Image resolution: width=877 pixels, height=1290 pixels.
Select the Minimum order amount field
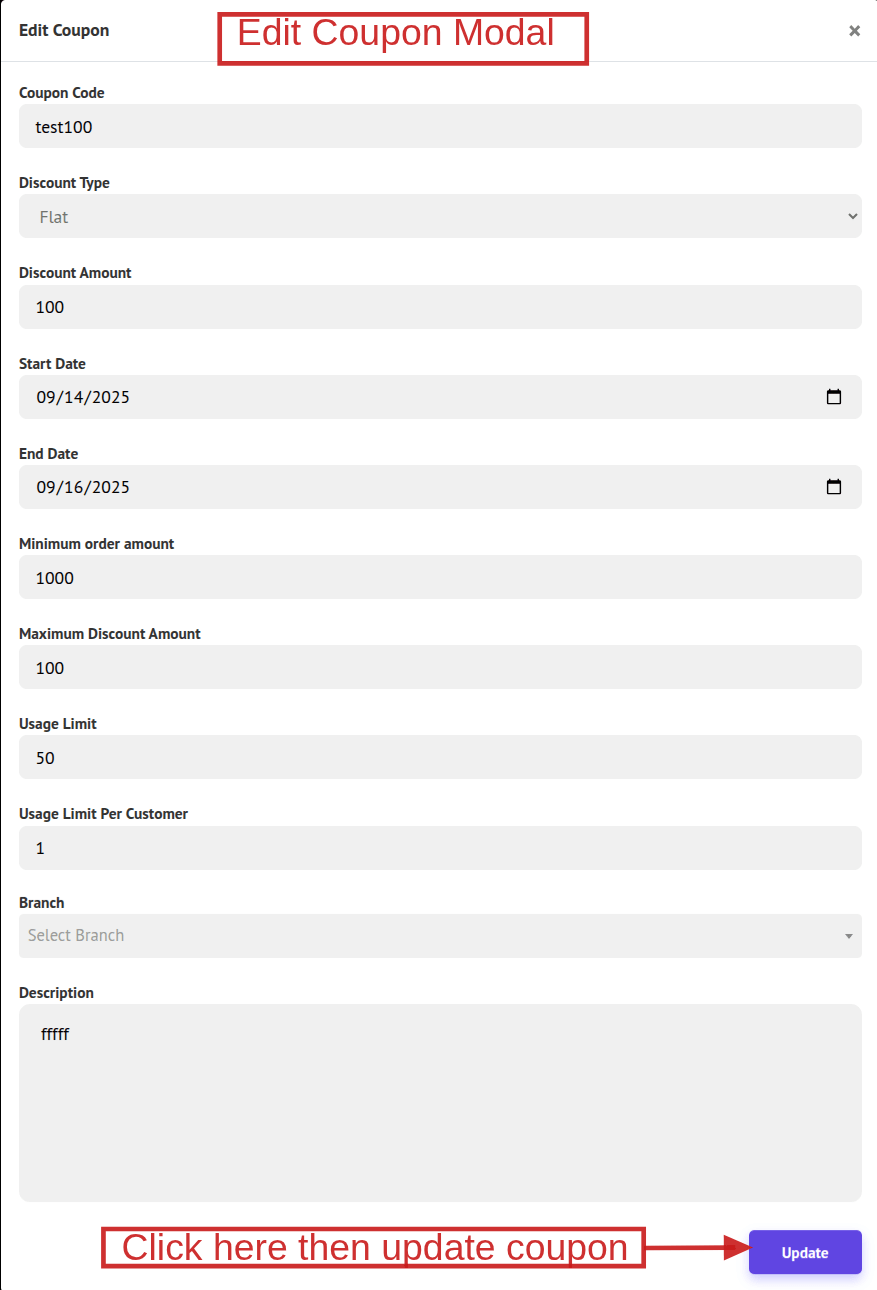click(x=440, y=577)
